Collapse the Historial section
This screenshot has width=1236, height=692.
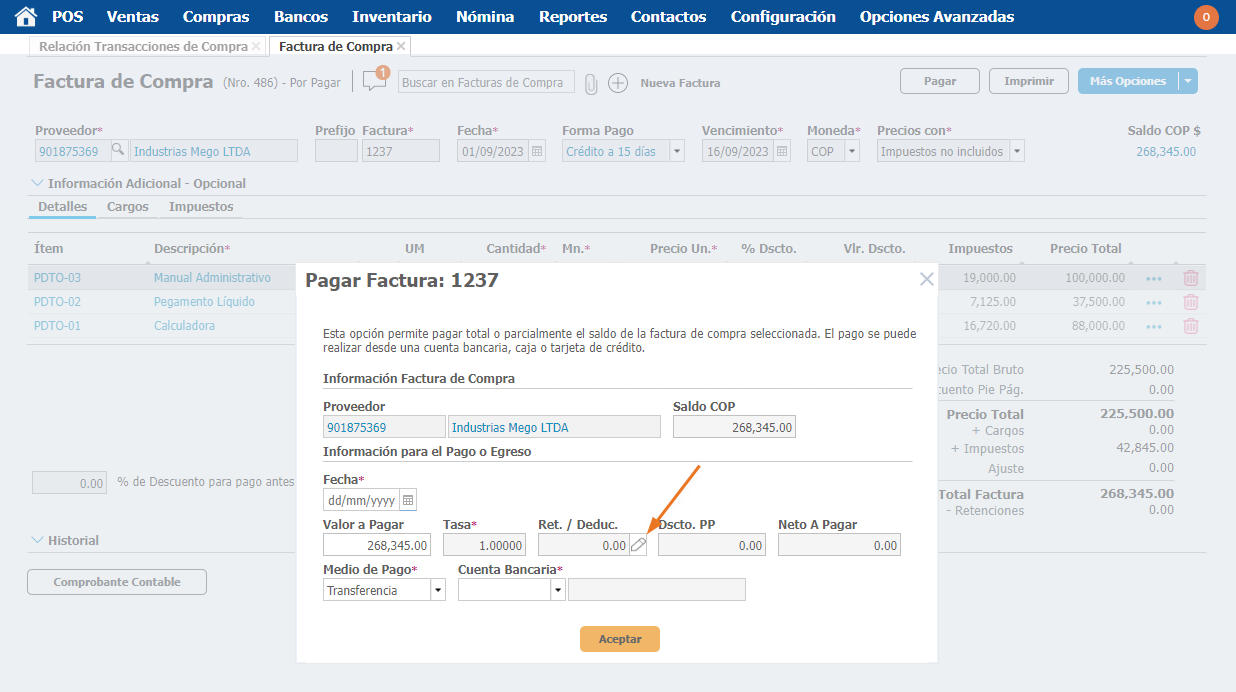[x=38, y=540]
